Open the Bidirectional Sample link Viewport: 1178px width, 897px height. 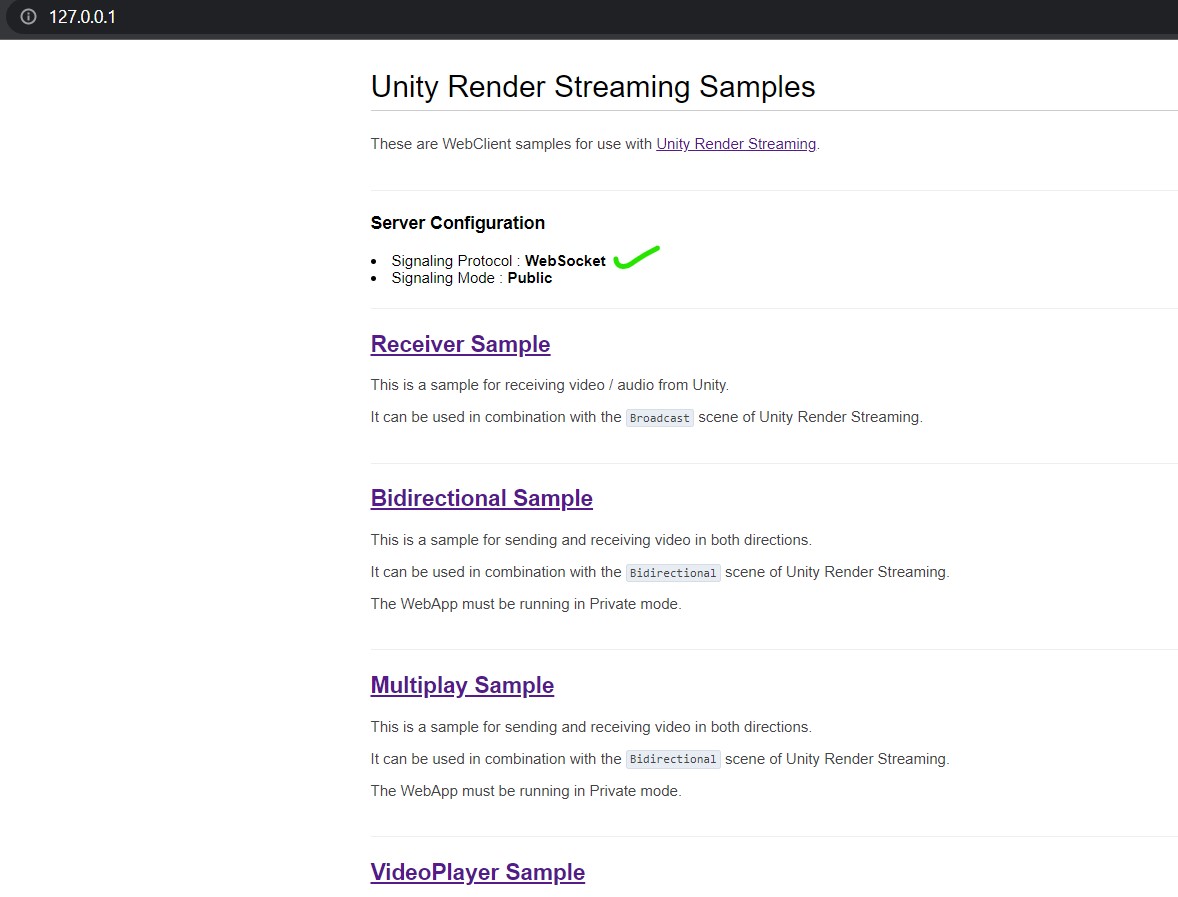click(481, 498)
